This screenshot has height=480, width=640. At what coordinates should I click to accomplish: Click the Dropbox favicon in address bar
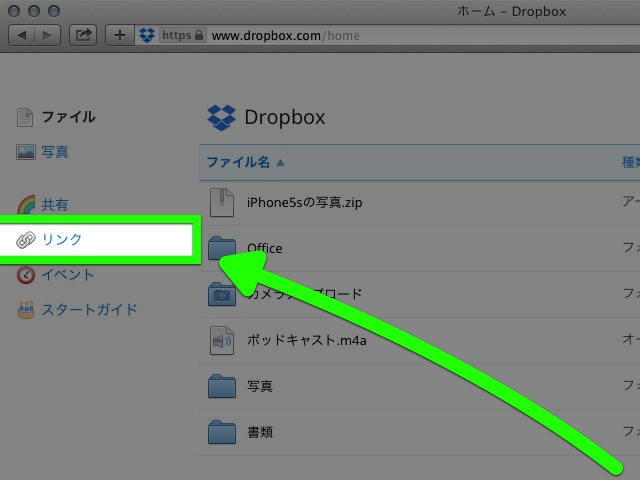point(147,35)
